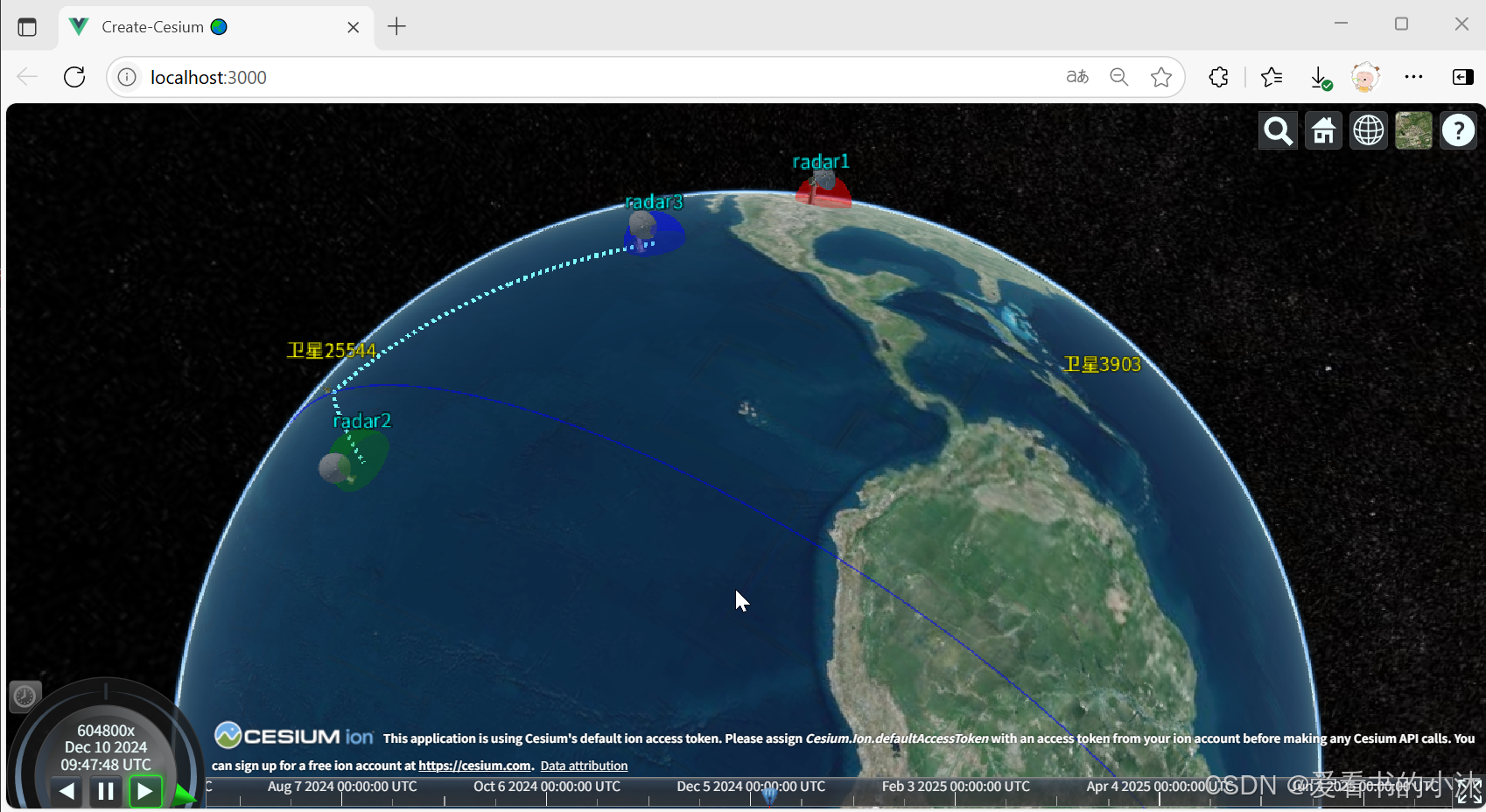
Task: Select the 卫星3903 satellite label
Action: pyautogui.click(x=1103, y=364)
